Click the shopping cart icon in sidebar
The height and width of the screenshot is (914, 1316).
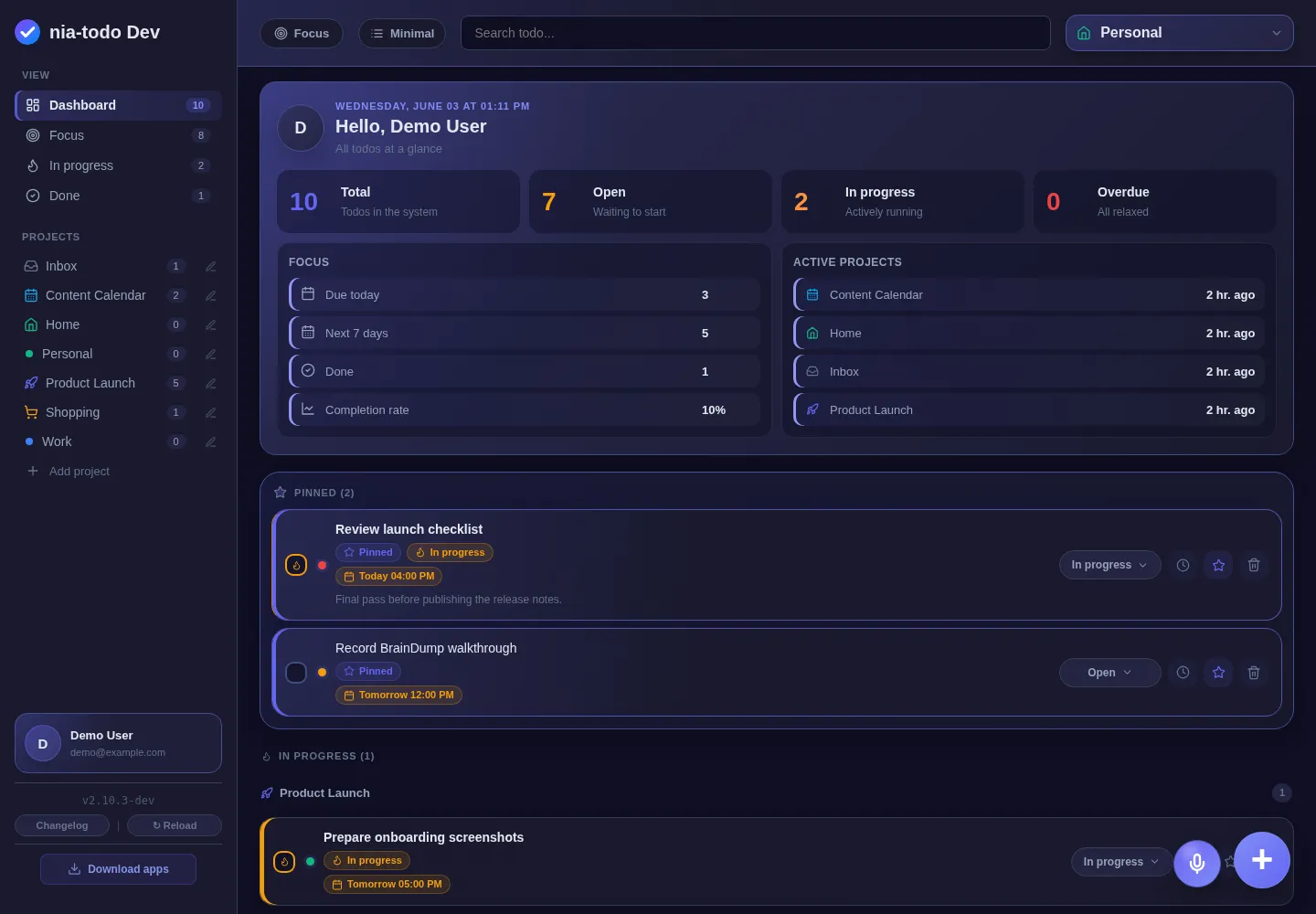[31, 412]
